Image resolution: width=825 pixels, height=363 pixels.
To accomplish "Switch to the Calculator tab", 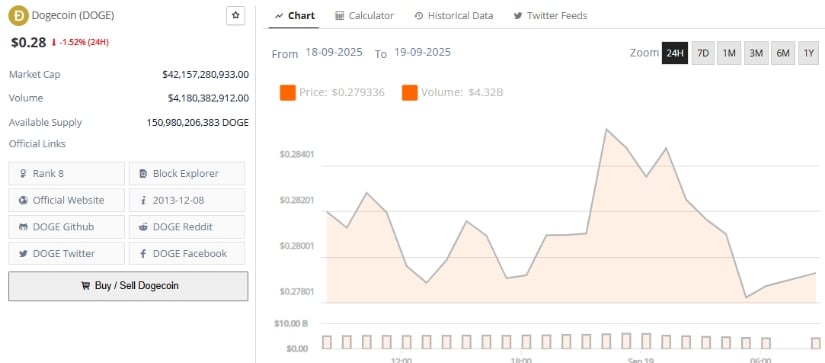I will tap(364, 15).
